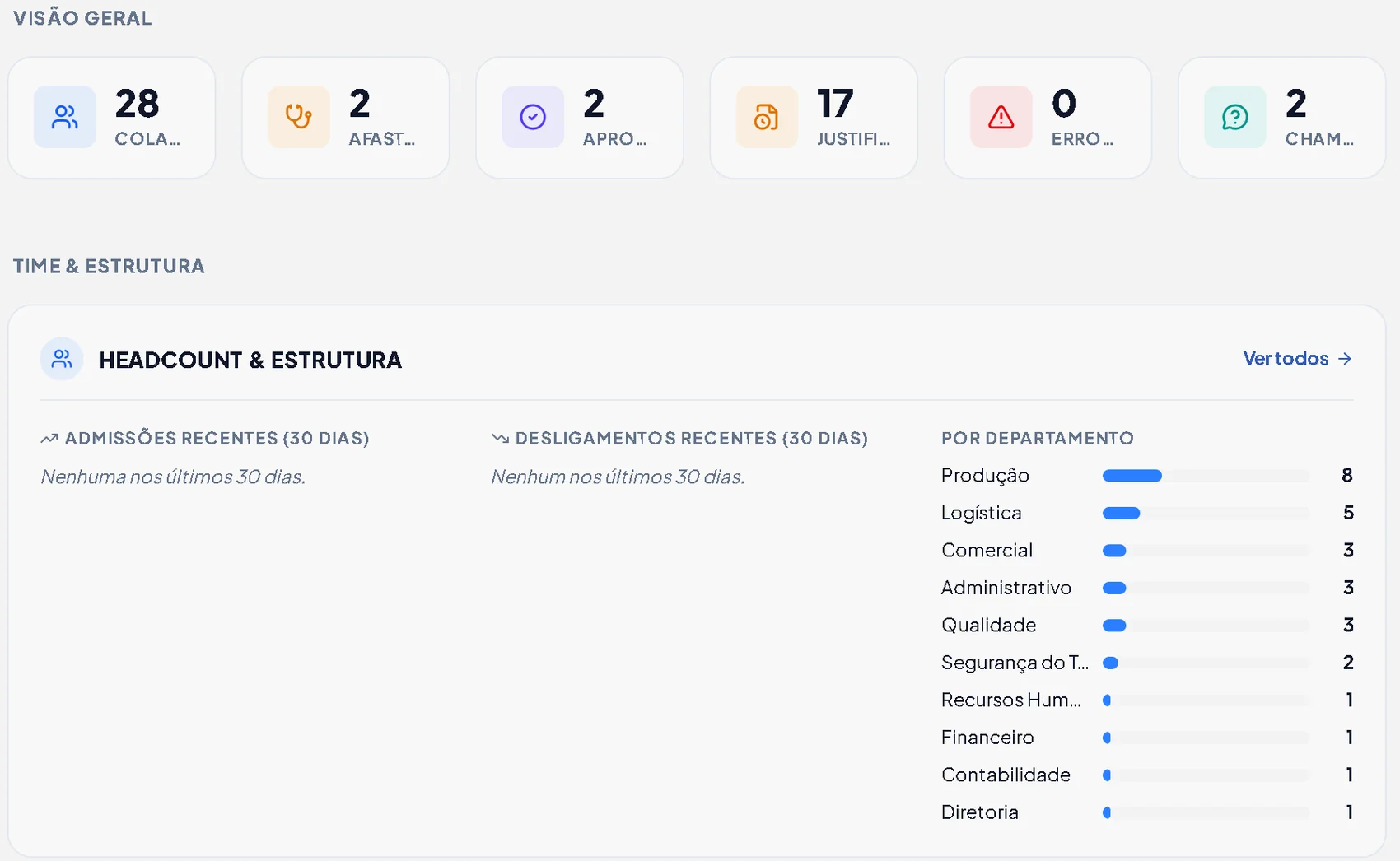Open the 0 ERRO... card
The width and height of the screenshot is (1400, 861).
coord(1048,118)
